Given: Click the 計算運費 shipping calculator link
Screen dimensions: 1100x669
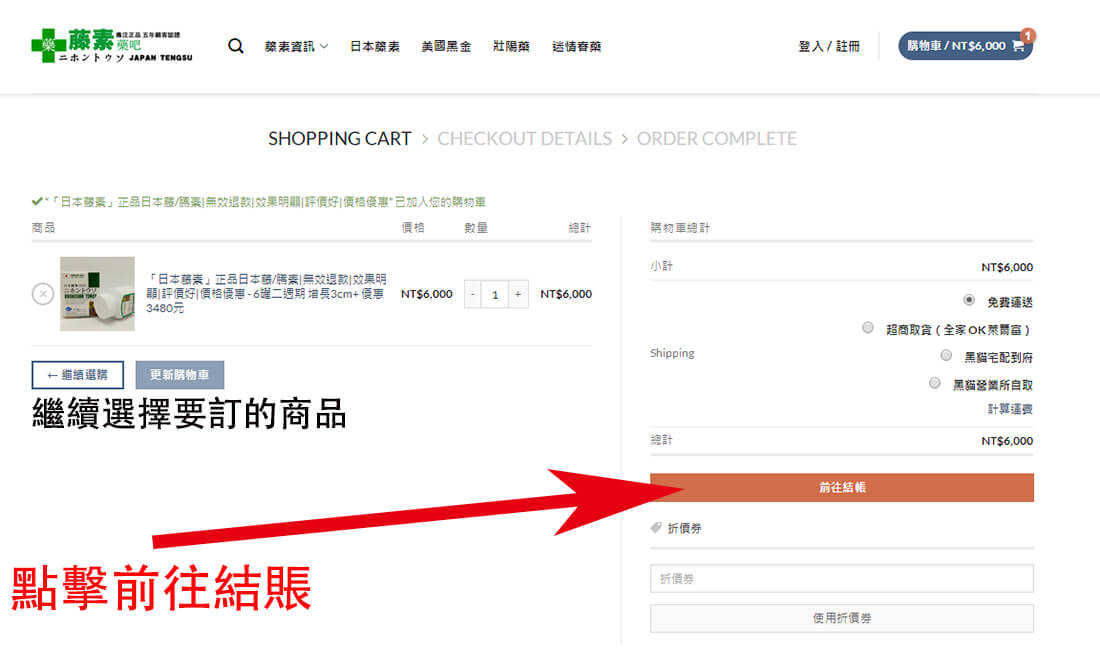Looking at the screenshot, I should pos(1010,410).
